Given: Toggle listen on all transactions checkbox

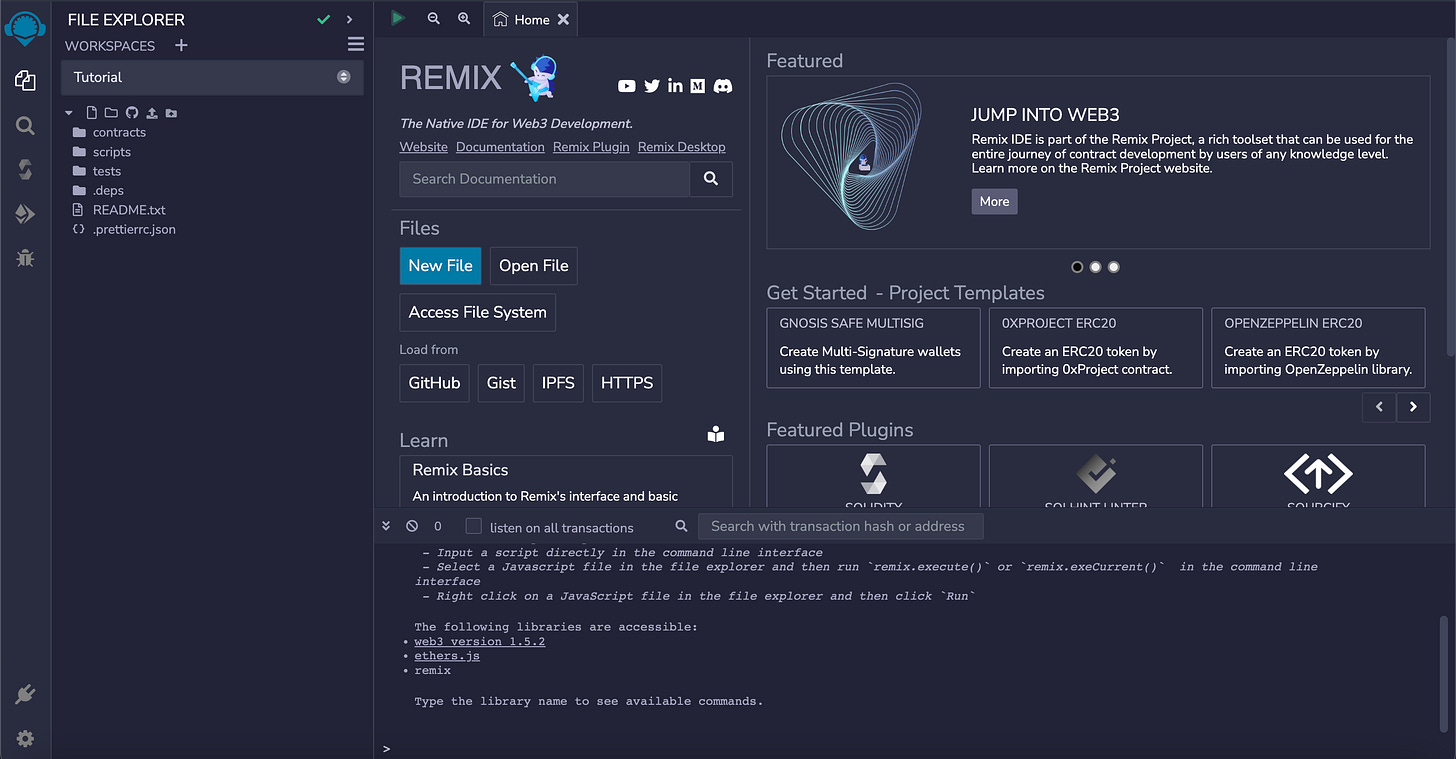Looking at the screenshot, I should 474,526.
